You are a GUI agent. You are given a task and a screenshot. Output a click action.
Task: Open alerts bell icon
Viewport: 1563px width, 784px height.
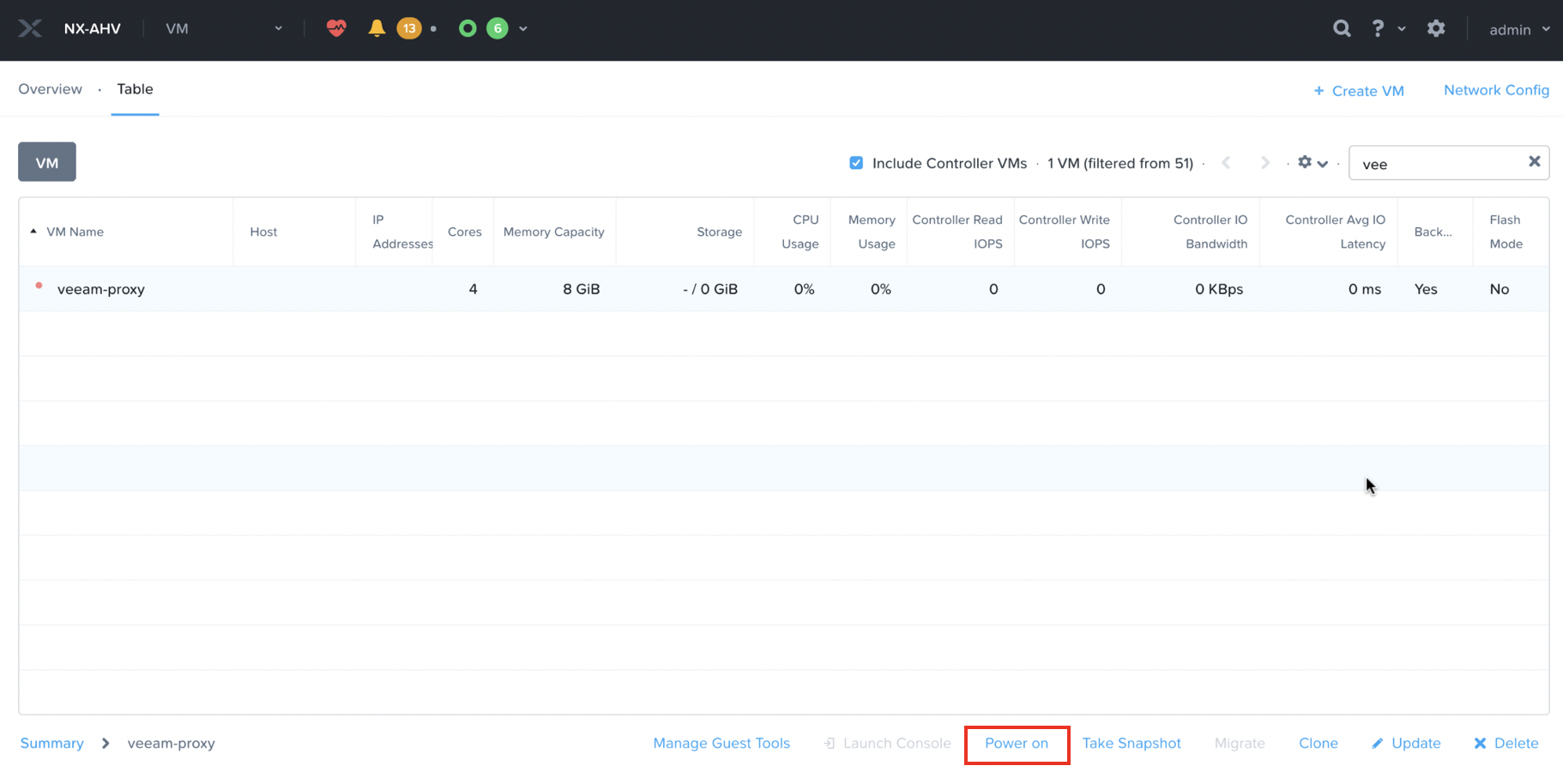377,28
